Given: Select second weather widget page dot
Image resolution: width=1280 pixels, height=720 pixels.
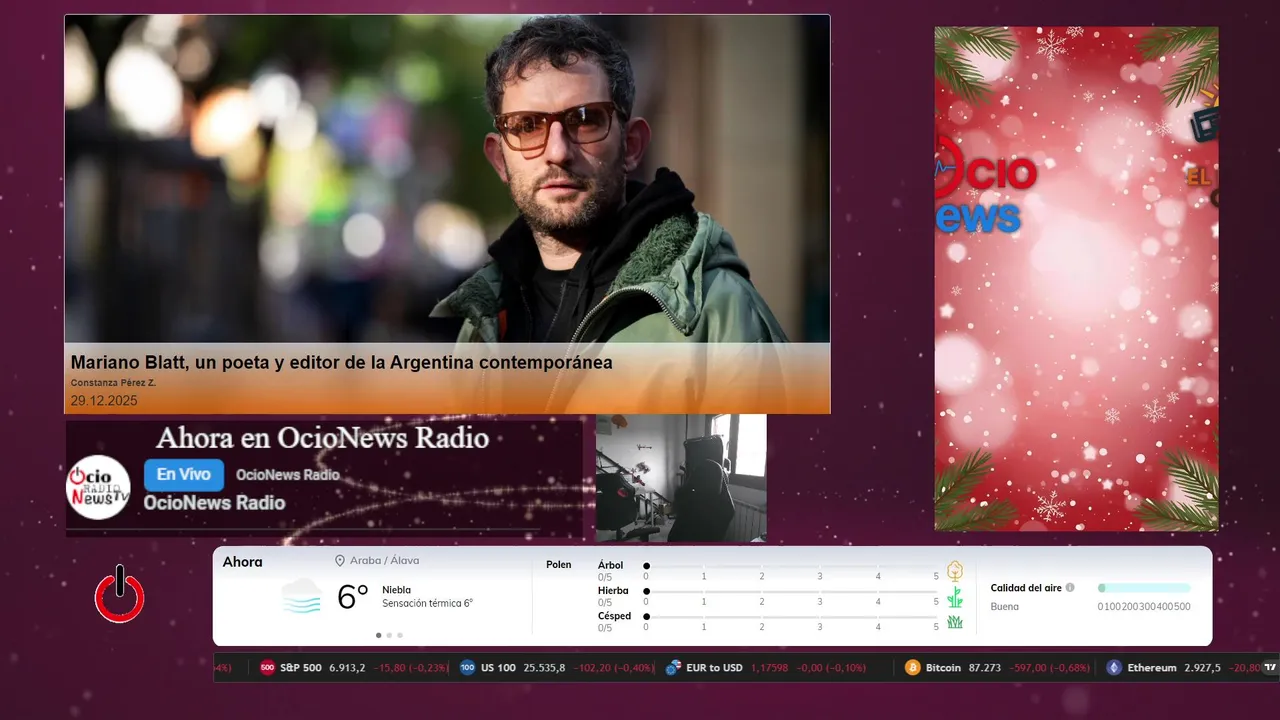Looking at the screenshot, I should (389, 635).
